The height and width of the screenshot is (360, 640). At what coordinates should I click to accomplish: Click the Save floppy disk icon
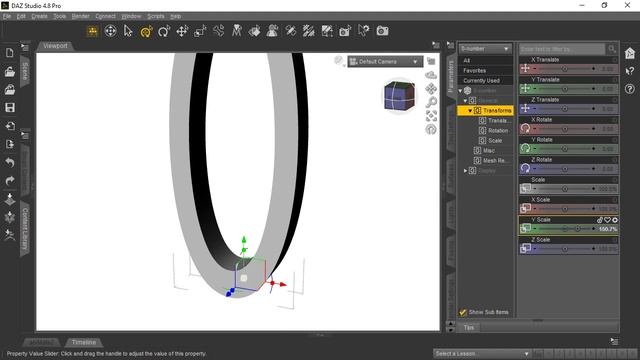tap(10, 107)
